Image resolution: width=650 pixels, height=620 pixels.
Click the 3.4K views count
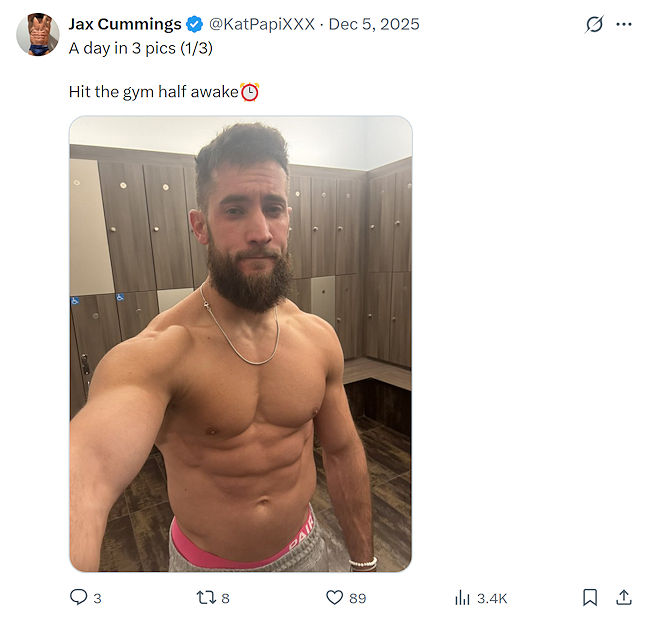(x=492, y=598)
